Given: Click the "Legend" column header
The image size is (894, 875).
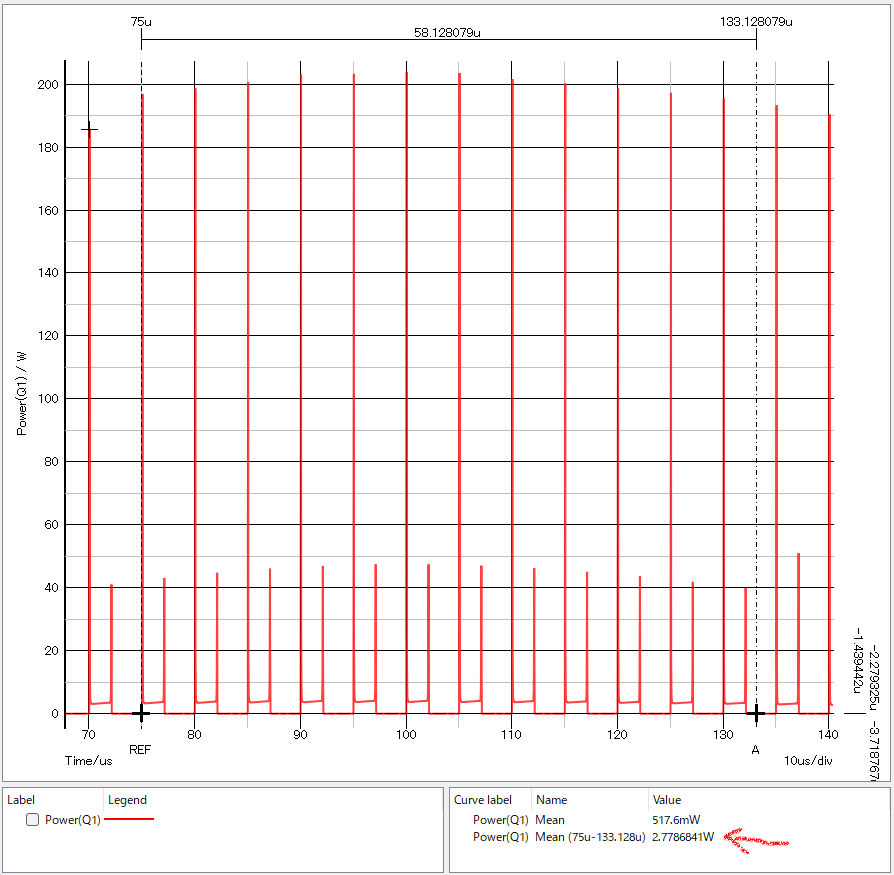Looking at the screenshot, I should [x=127, y=800].
